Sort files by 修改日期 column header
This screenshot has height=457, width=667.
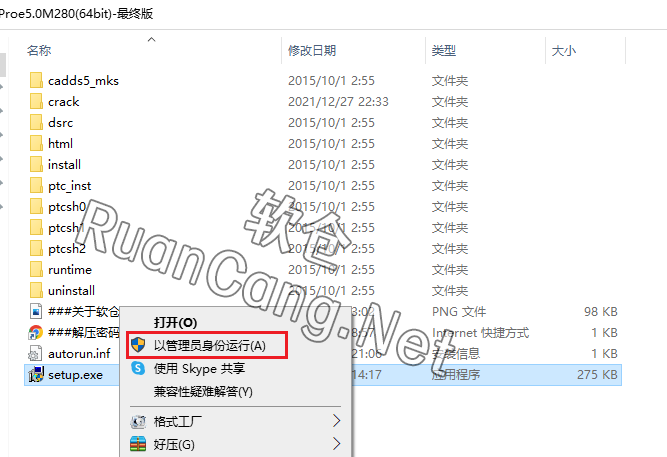click(312, 51)
